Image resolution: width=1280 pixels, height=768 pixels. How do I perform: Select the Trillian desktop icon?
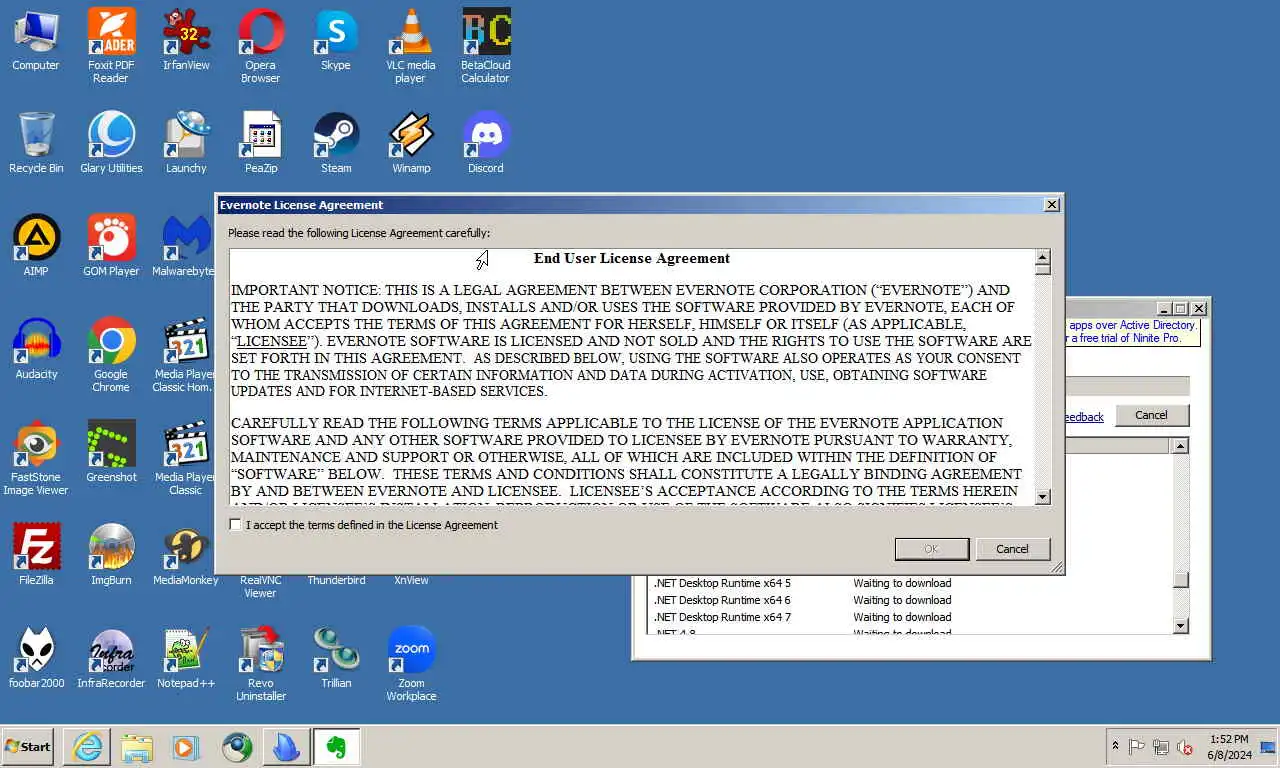coord(336,658)
